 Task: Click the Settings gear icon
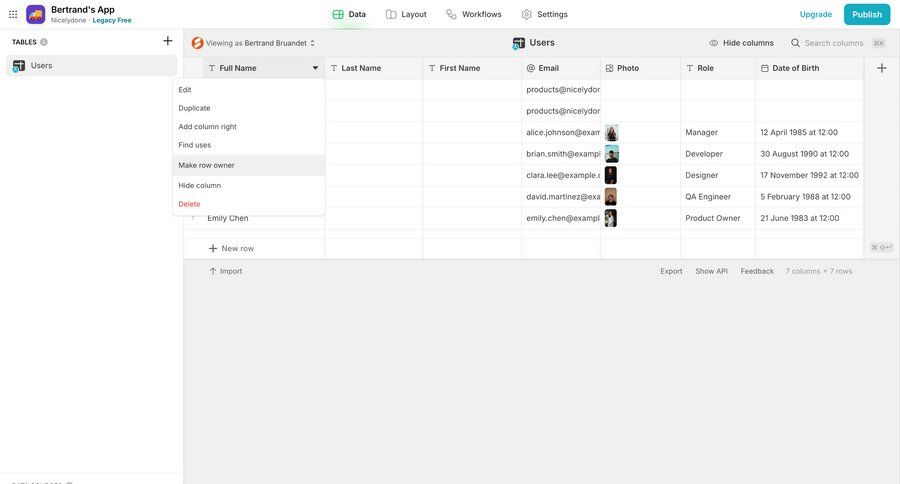[526, 14]
